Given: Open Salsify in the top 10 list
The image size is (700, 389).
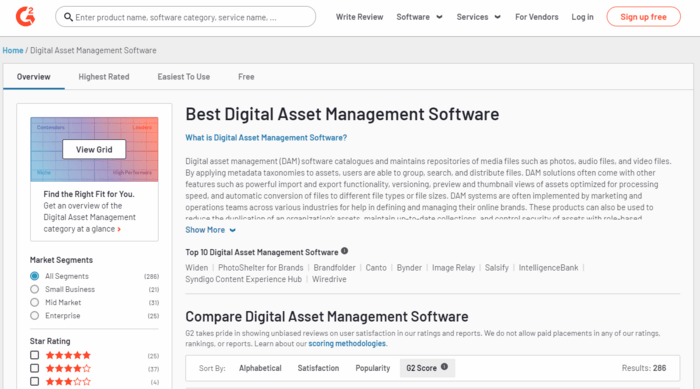Looking at the screenshot, I should click(x=496, y=268).
